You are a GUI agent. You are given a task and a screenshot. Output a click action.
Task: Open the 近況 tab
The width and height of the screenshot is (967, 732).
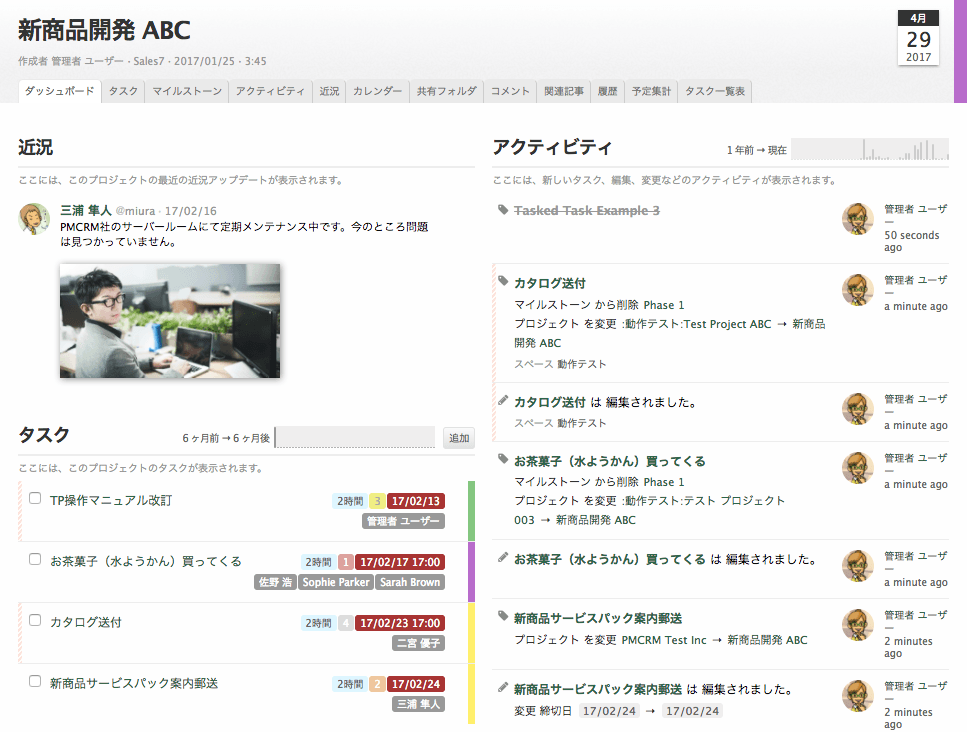click(329, 91)
